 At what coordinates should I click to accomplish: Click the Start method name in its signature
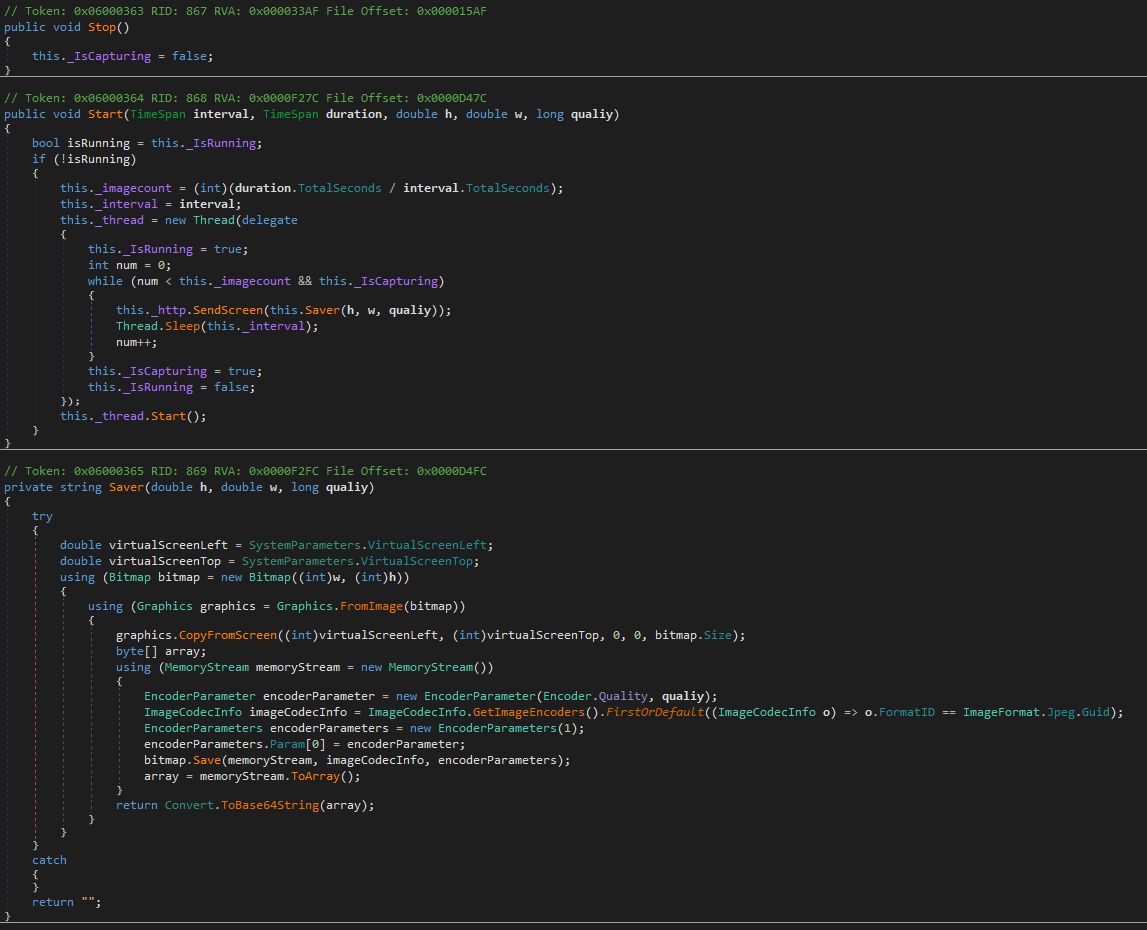point(105,114)
